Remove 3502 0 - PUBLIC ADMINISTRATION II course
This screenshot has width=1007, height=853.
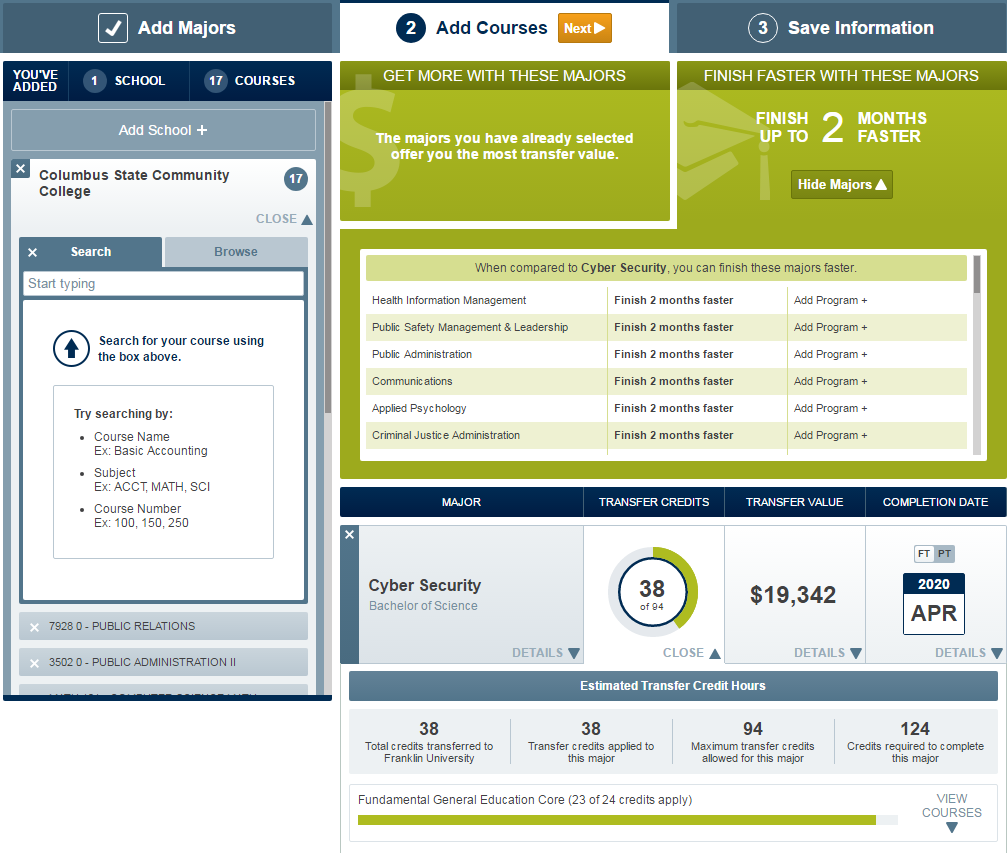click(35, 663)
